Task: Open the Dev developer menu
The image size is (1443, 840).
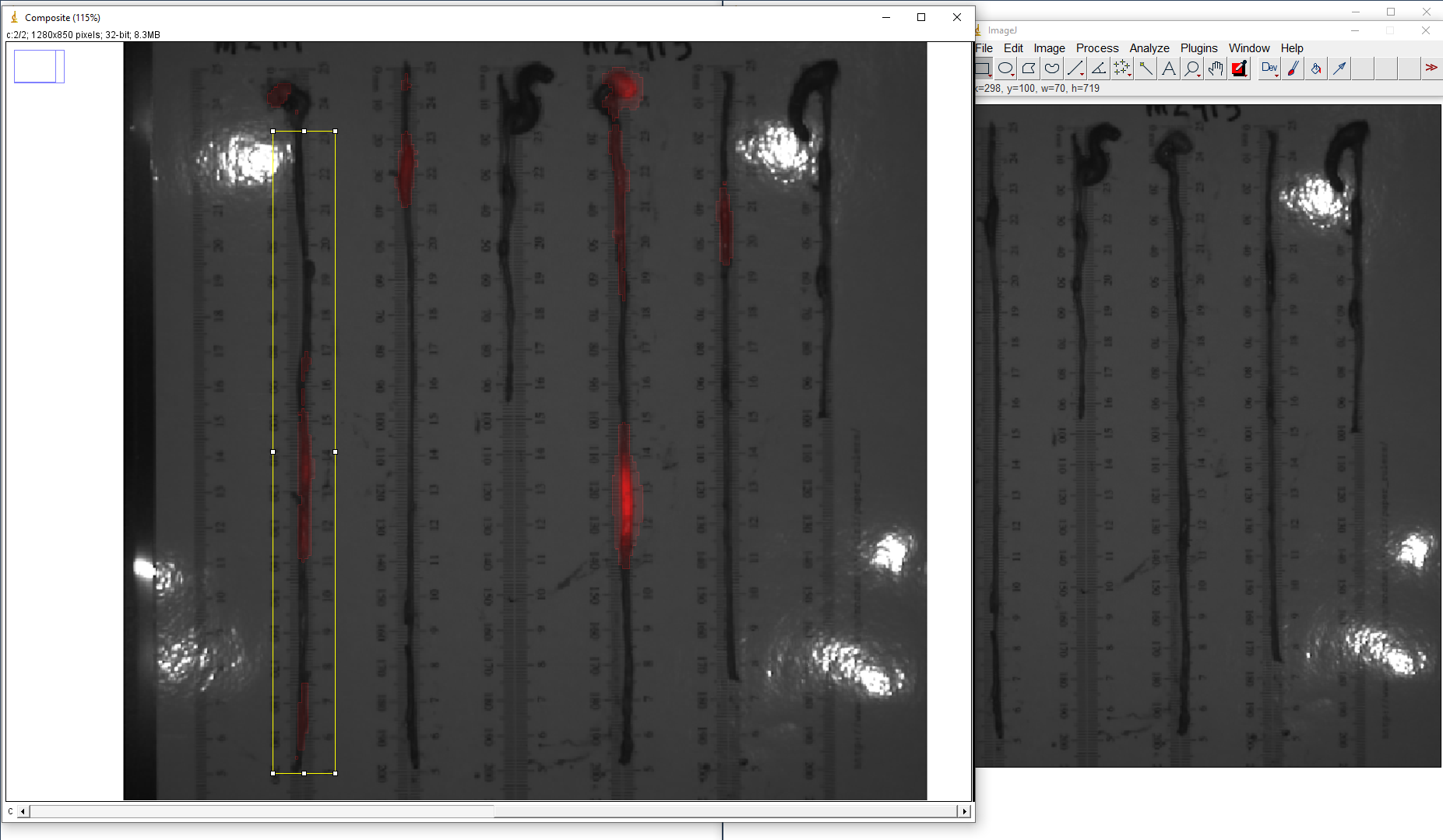Action: coord(1269,69)
